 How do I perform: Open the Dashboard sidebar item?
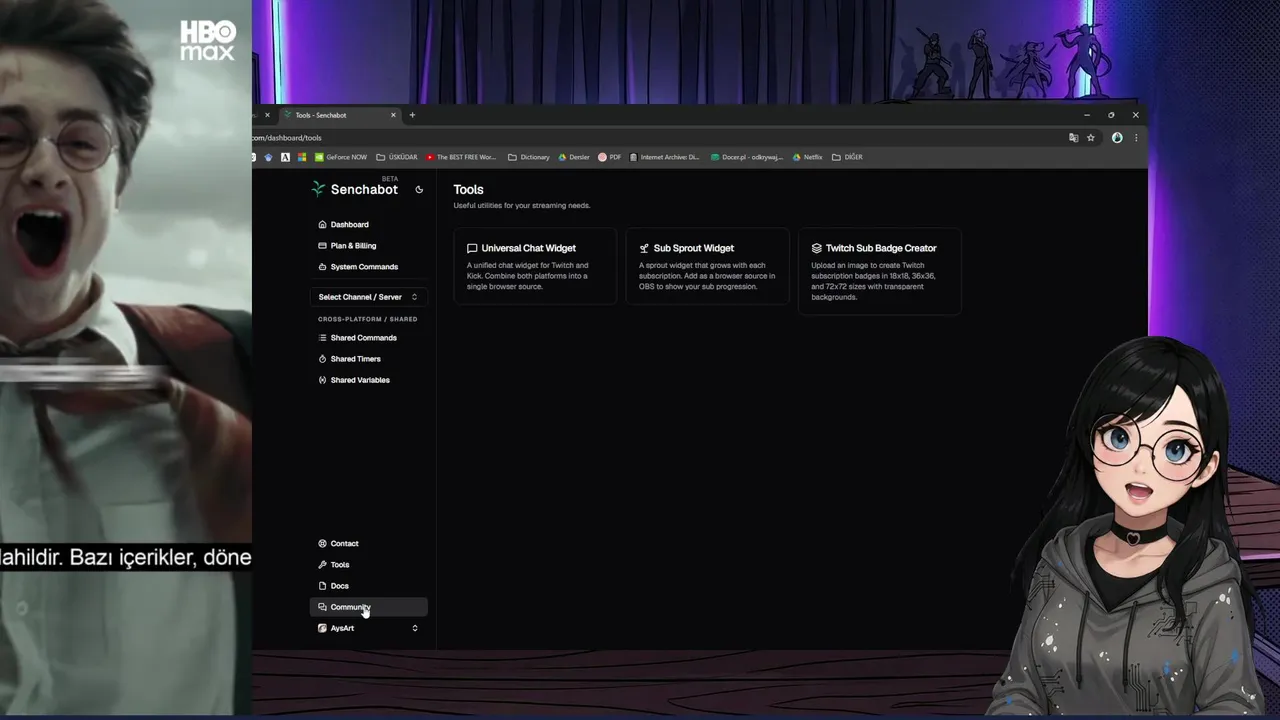[x=368, y=224]
